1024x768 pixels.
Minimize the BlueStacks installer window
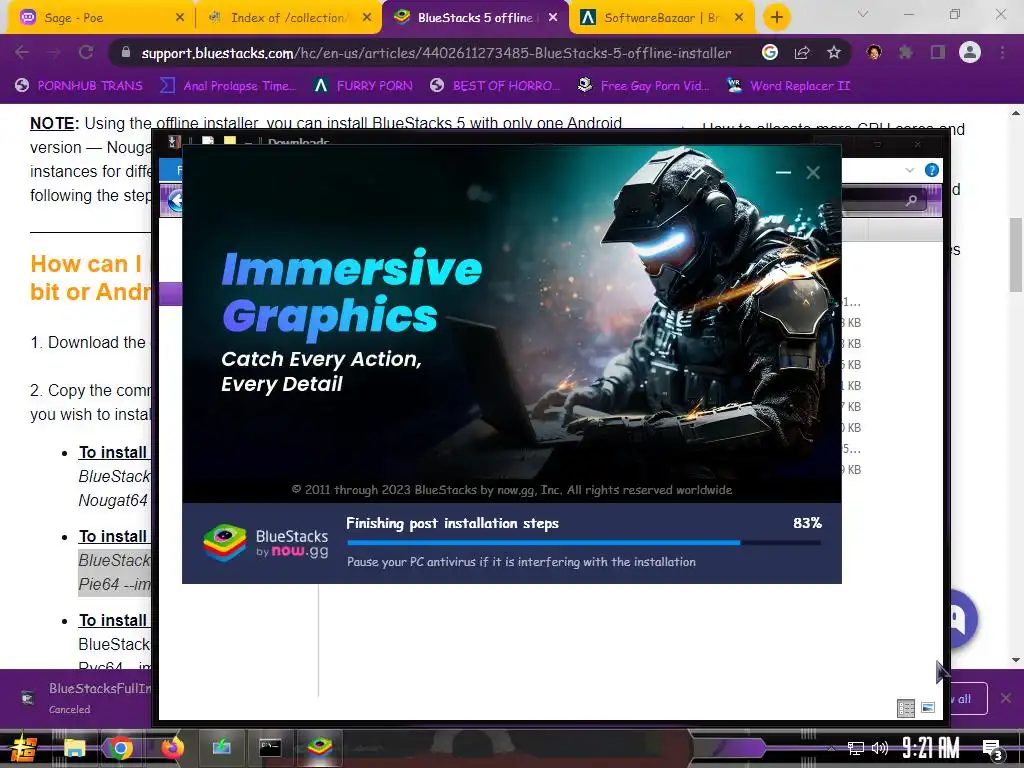click(x=783, y=172)
